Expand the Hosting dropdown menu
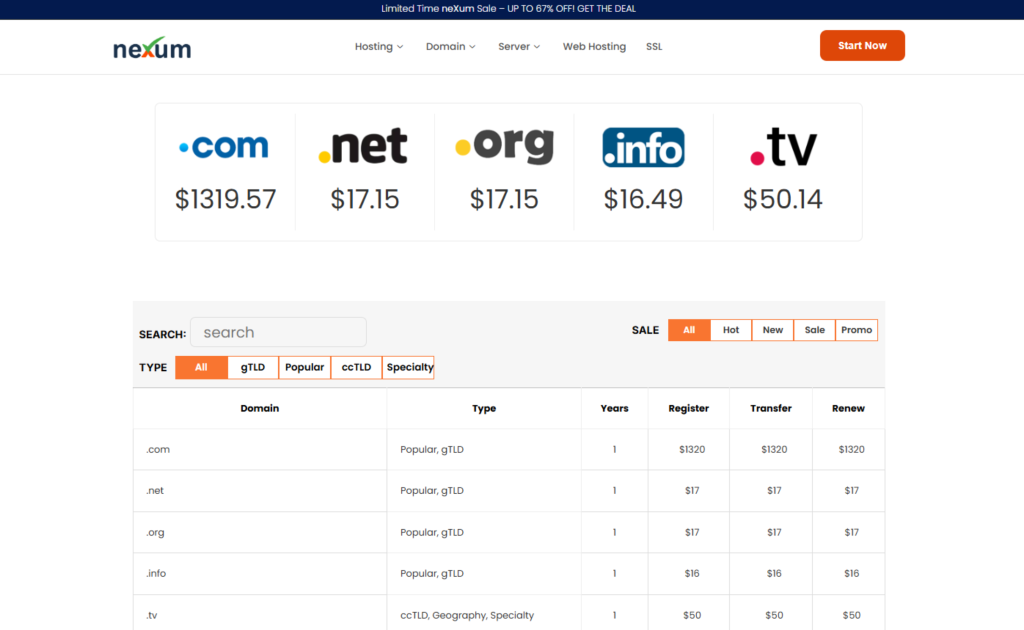This screenshot has height=630, width=1024. coord(379,46)
